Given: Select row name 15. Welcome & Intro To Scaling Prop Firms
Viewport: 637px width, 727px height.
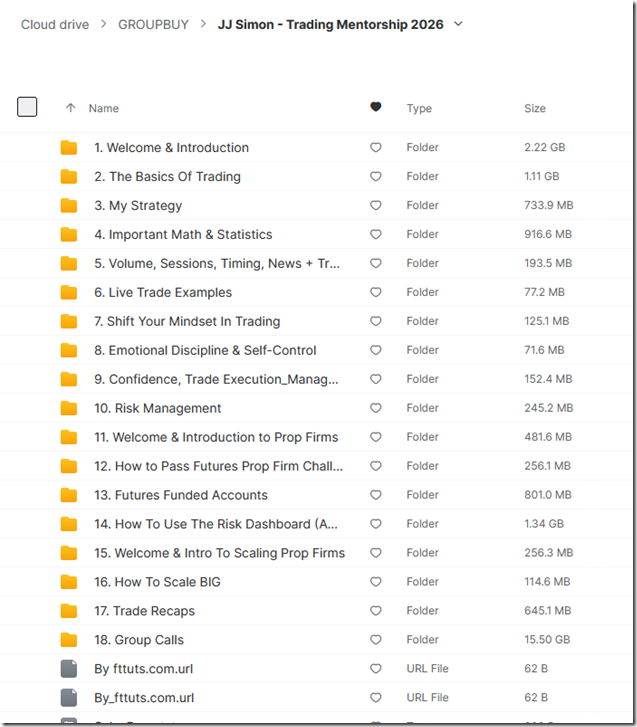Looking at the screenshot, I should pos(220,553).
